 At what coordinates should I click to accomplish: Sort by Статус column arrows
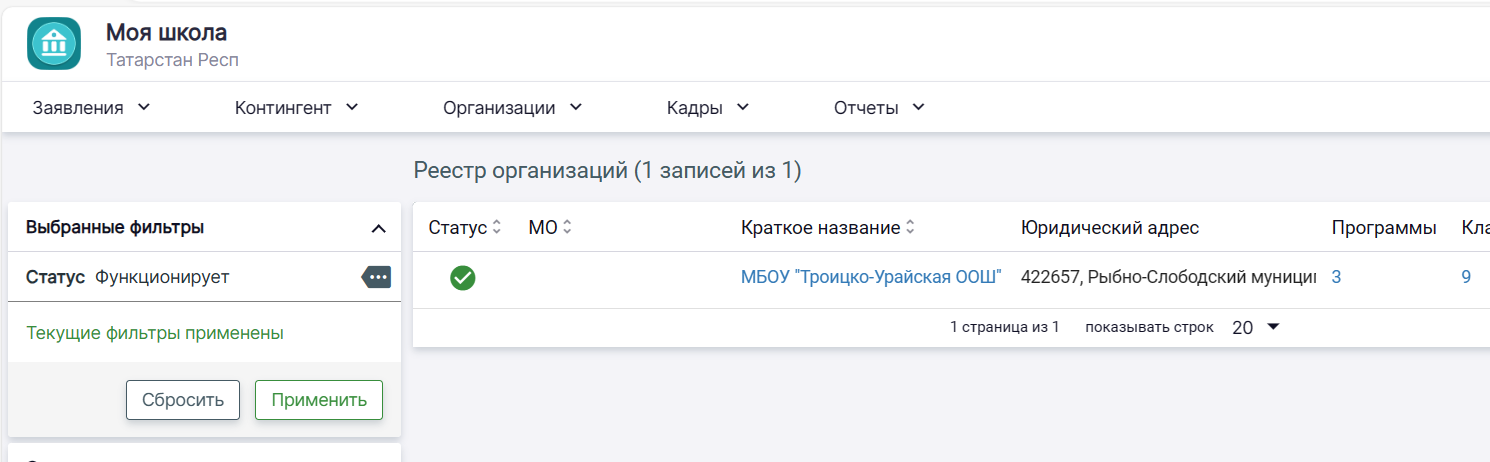point(496,228)
